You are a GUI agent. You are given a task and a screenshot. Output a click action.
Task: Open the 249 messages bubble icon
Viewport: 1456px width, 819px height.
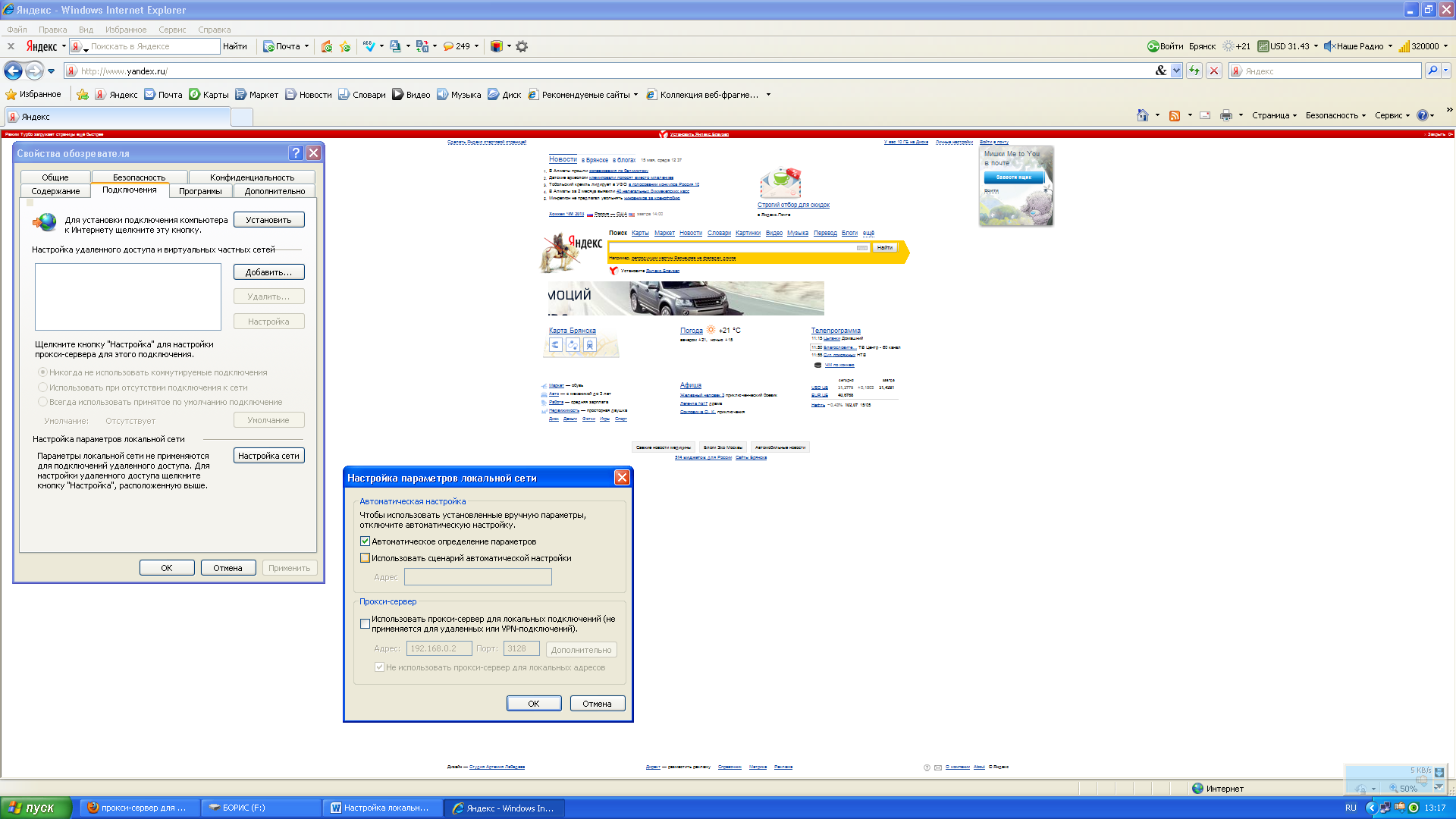pyautogui.click(x=449, y=46)
